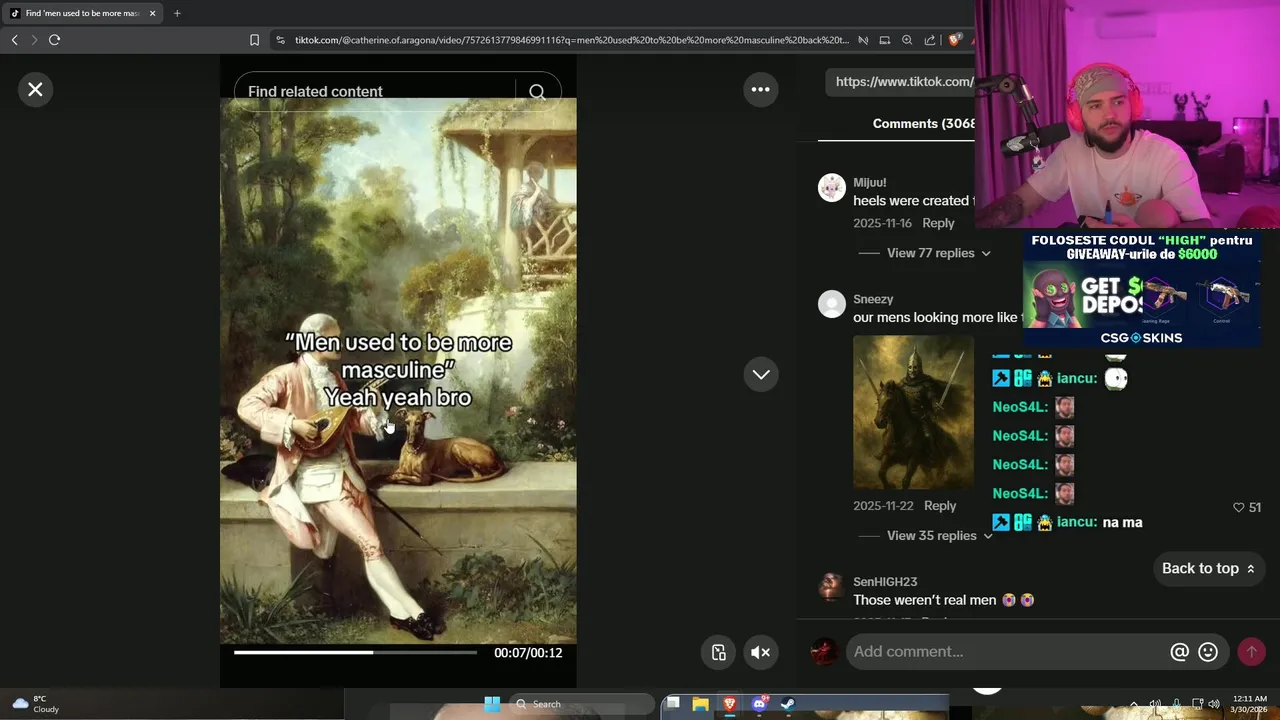Close the TikTok video viewer

point(35,90)
